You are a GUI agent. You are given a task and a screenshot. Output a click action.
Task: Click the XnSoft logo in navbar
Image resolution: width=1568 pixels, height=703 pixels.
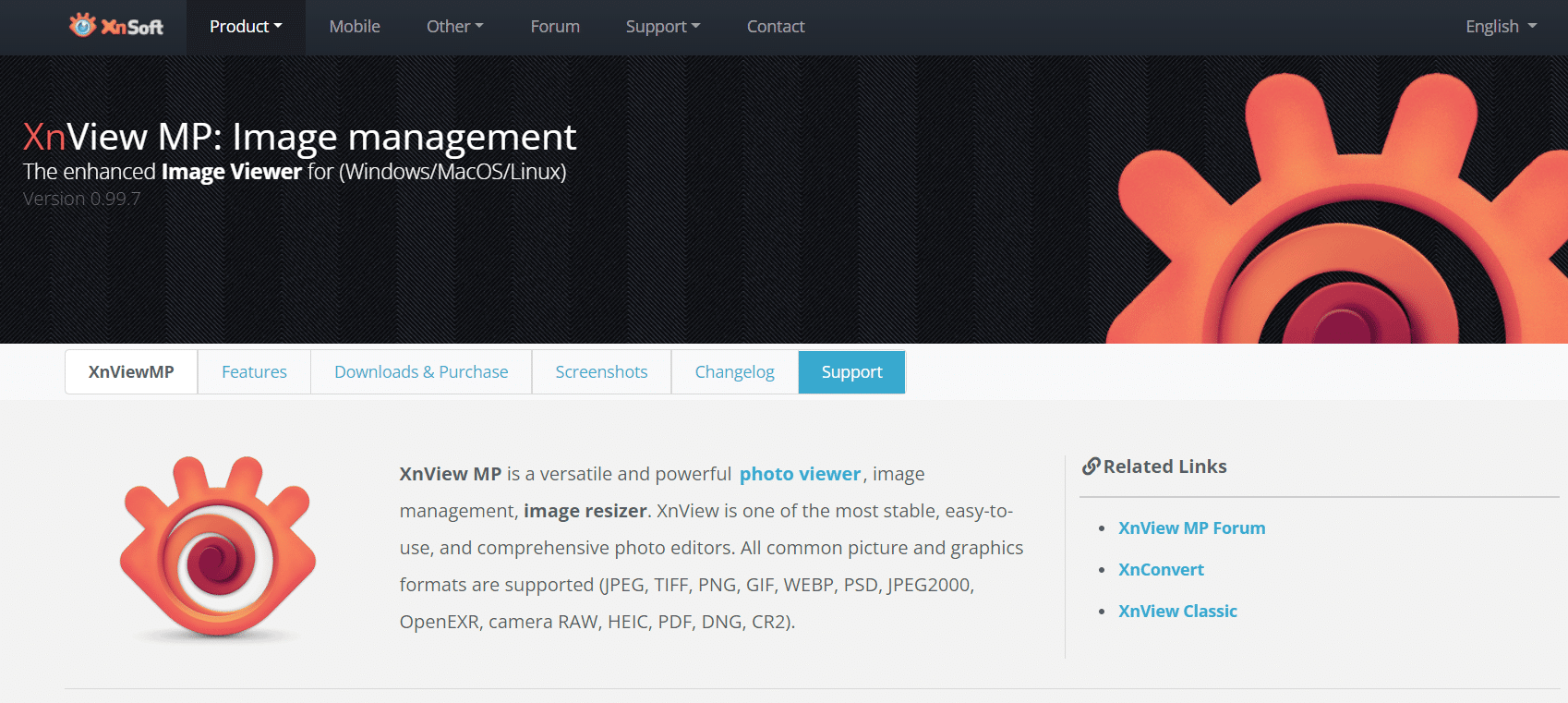click(116, 26)
